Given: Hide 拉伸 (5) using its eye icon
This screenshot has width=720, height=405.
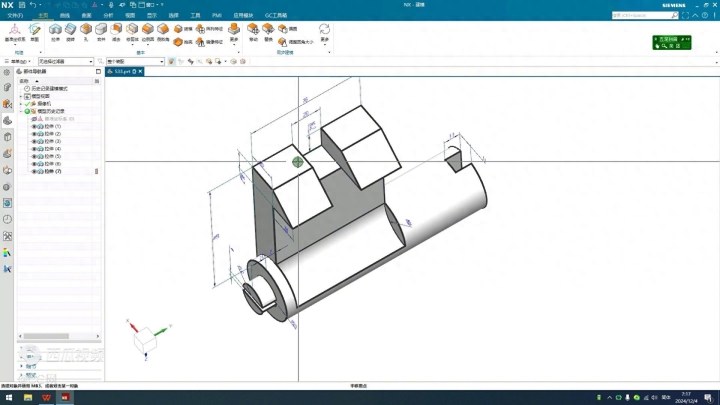Looking at the screenshot, I should click(34, 157).
